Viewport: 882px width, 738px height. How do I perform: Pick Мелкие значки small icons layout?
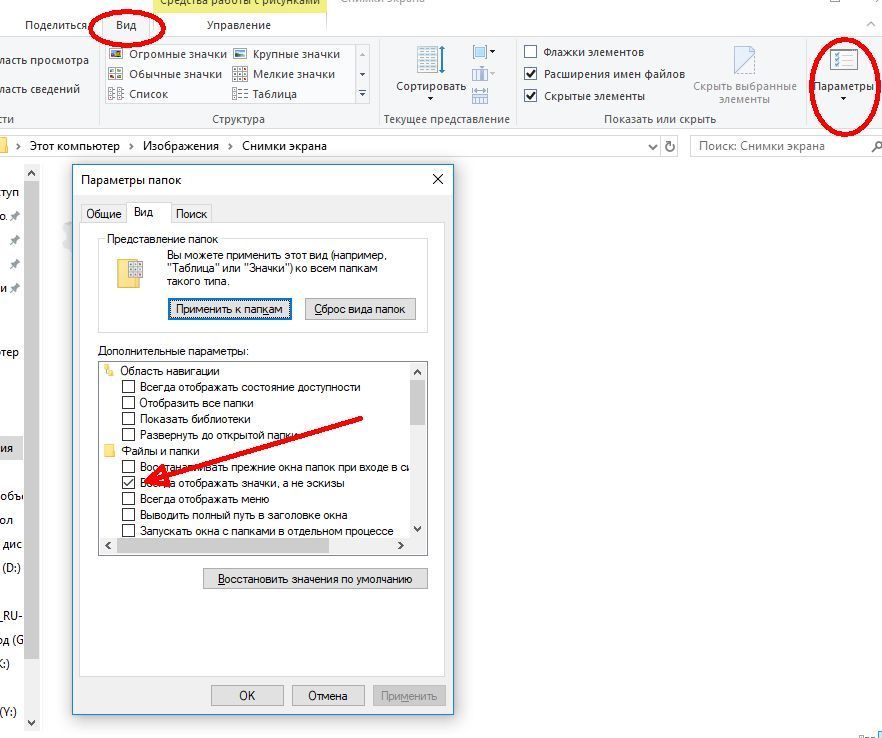(283, 74)
